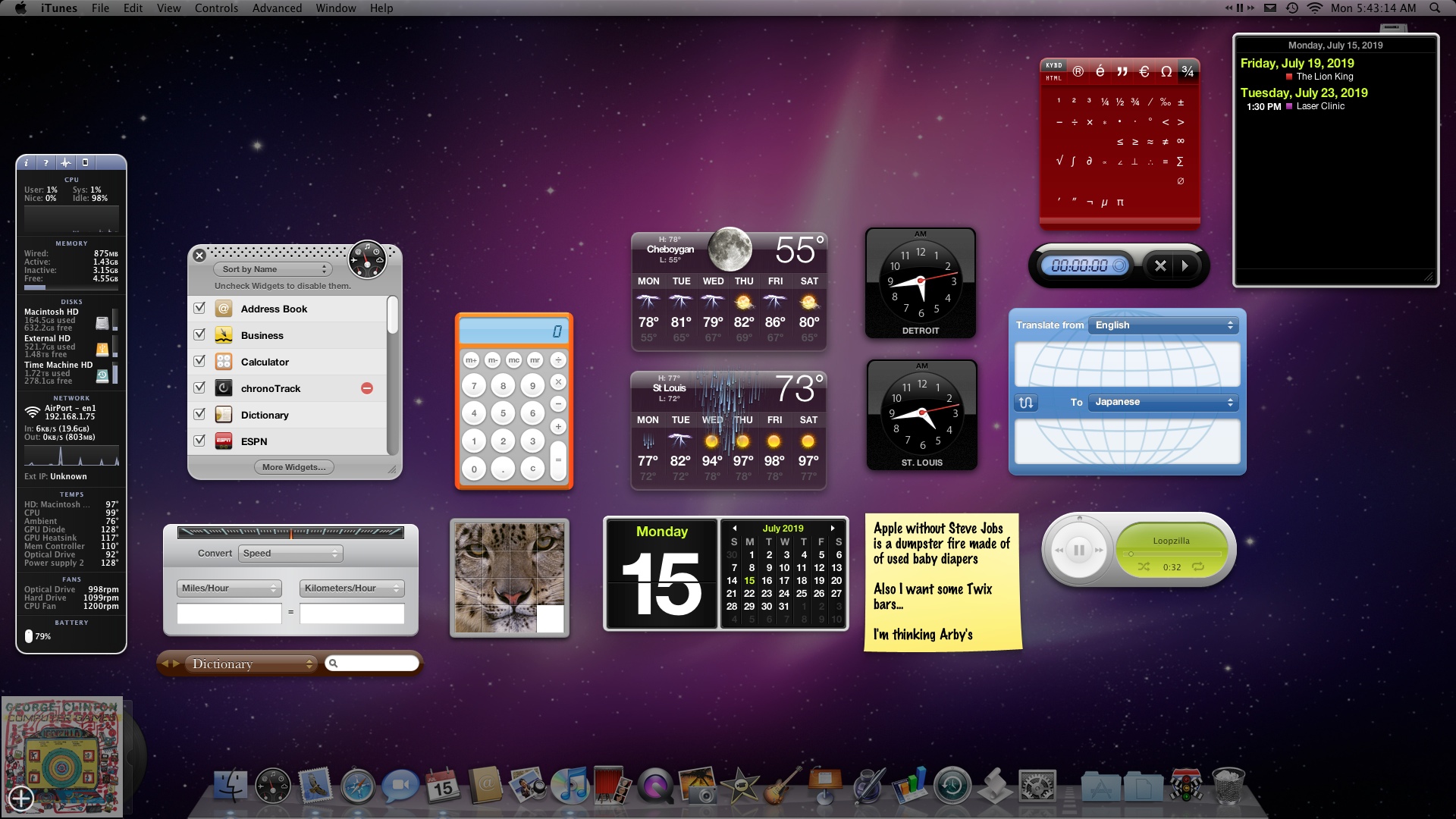Swap translation languages with arrows icon
This screenshot has width=1456, height=819.
click(1026, 403)
